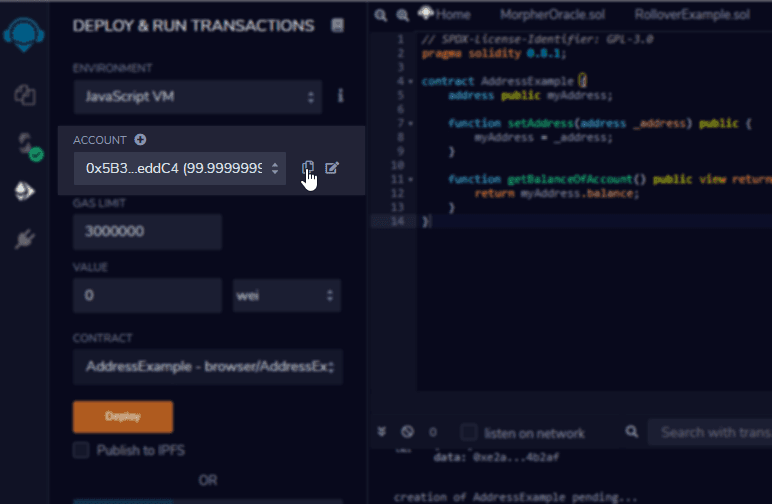Open the Solidity compiler sidebar icon
This screenshot has height=504, width=772.
point(29,146)
